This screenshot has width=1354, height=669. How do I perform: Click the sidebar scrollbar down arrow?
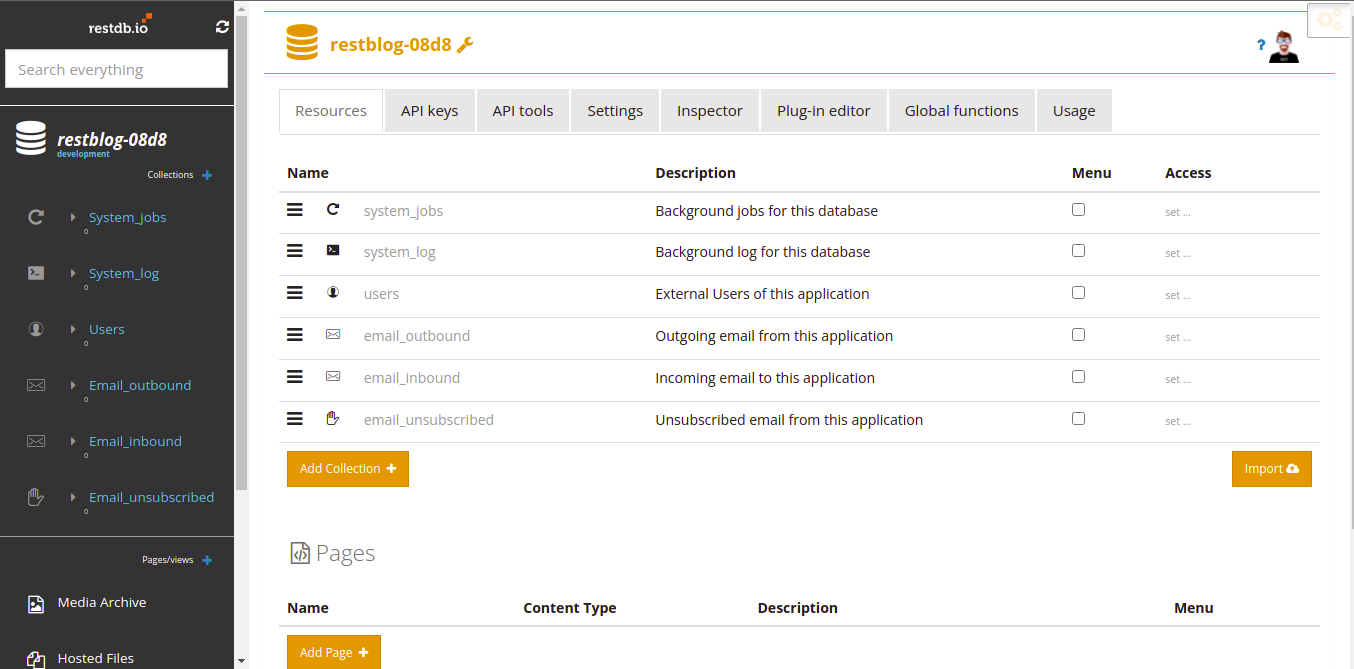(x=241, y=661)
